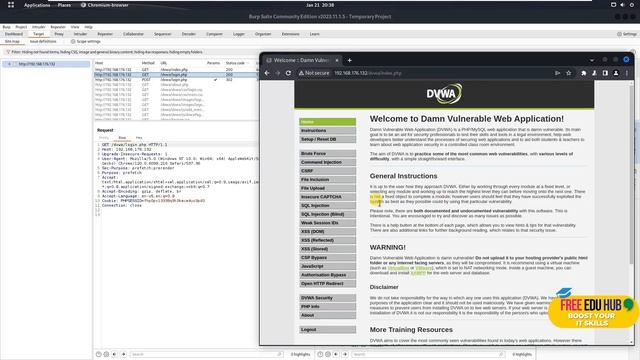Open Chromium three-dot menu
Screen dimensions: 640x360
(627, 73)
